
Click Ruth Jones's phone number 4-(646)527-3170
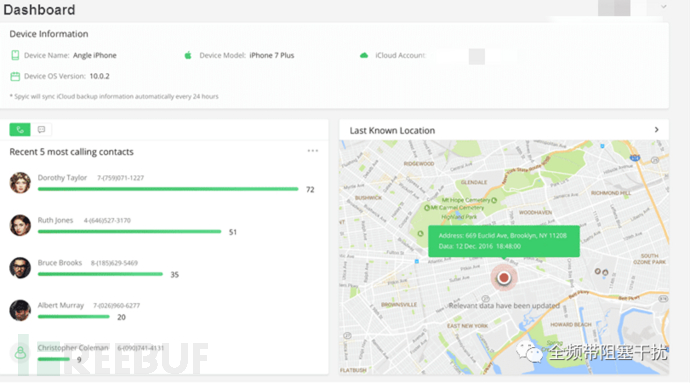point(107,221)
